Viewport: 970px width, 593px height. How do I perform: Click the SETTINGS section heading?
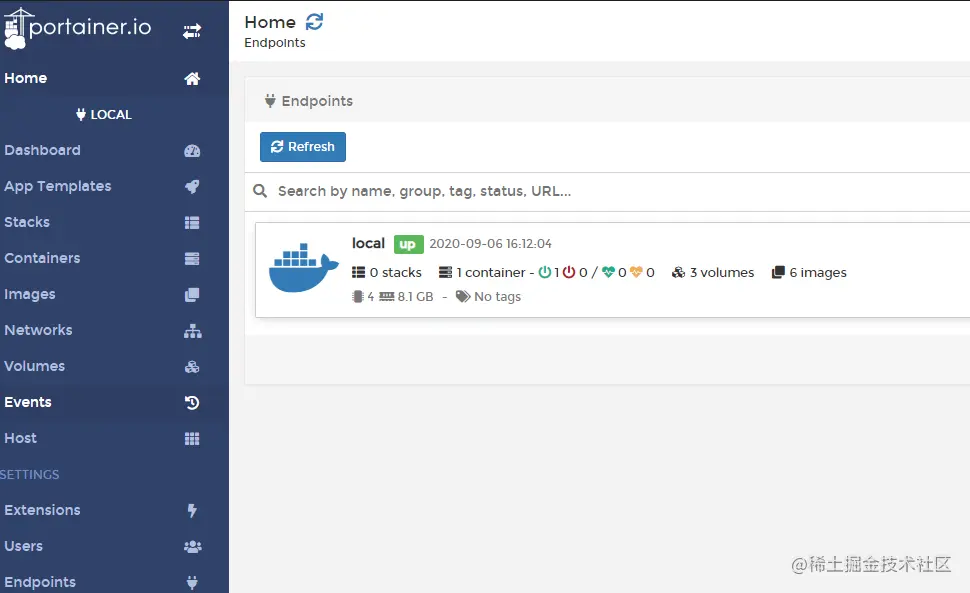point(30,474)
